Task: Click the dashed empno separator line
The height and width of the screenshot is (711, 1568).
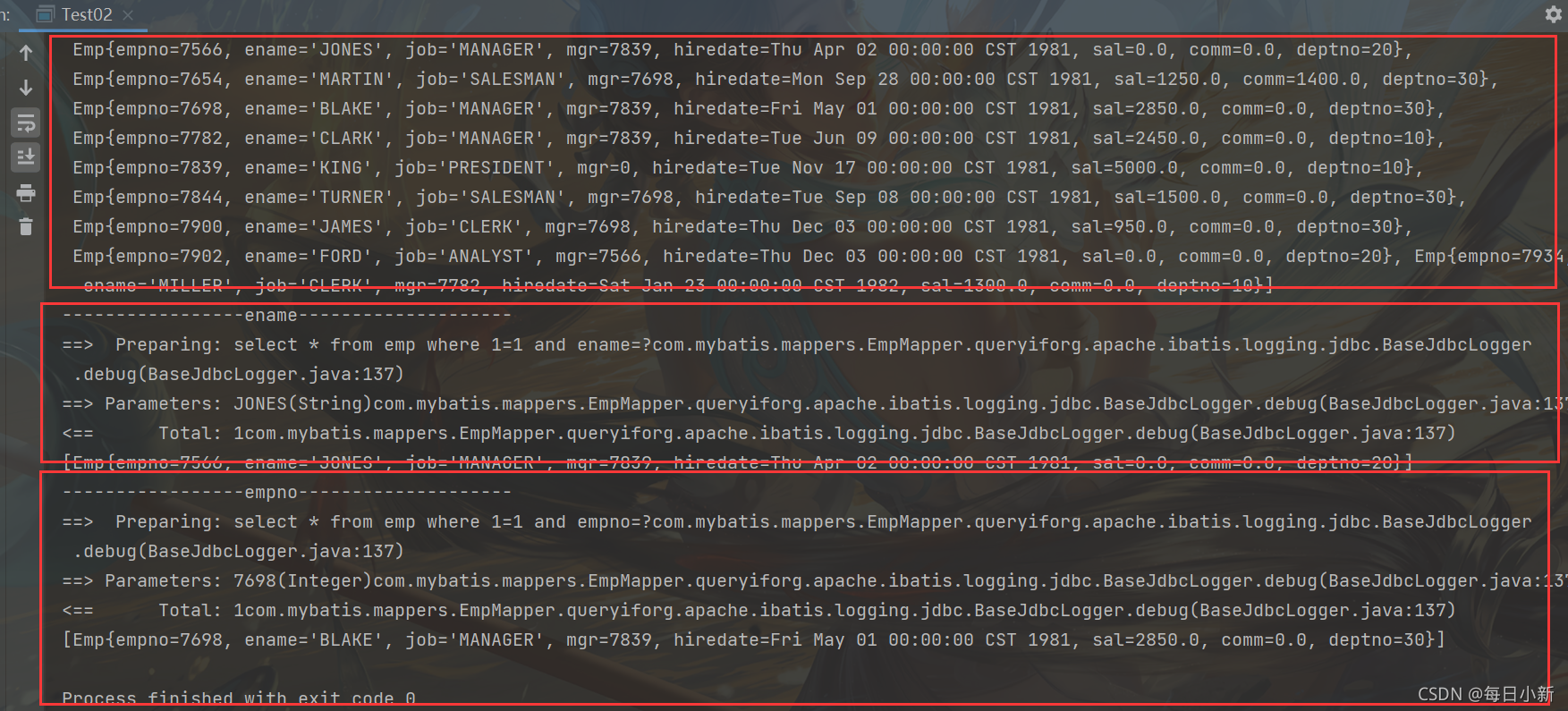Action: tap(287, 492)
